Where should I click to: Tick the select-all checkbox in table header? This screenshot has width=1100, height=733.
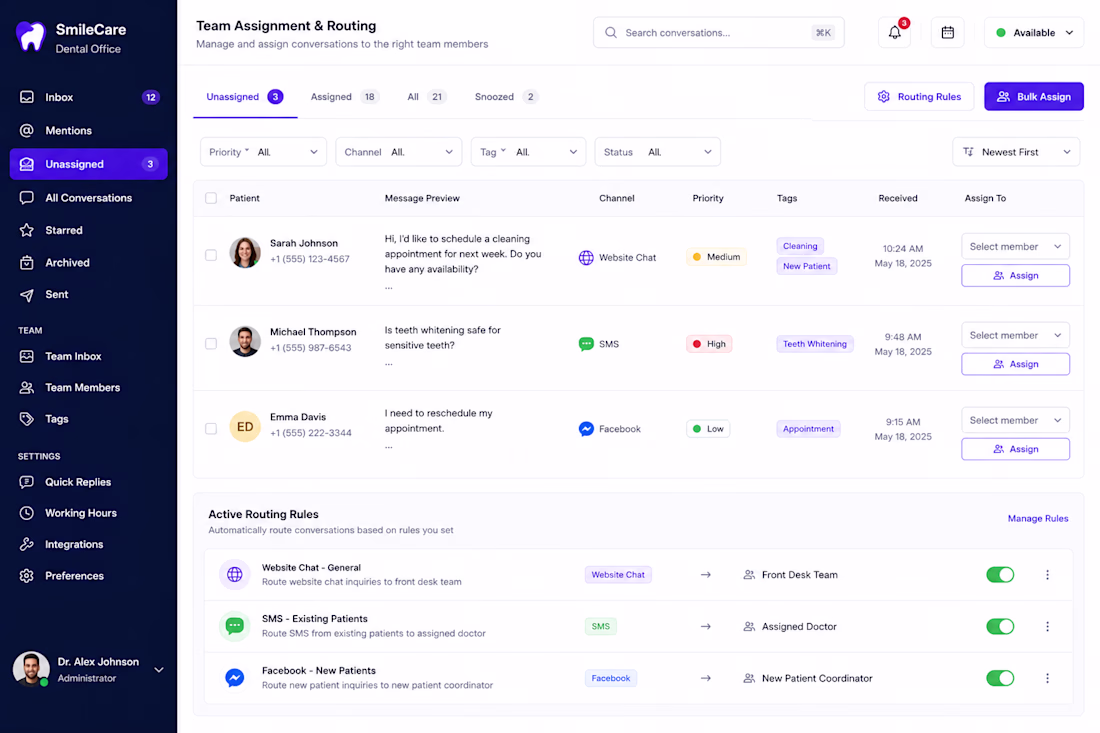click(x=210, y=198)
